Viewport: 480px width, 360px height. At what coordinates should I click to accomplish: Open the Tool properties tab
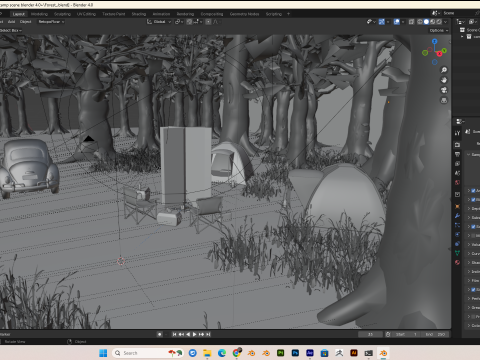[457, 133]
